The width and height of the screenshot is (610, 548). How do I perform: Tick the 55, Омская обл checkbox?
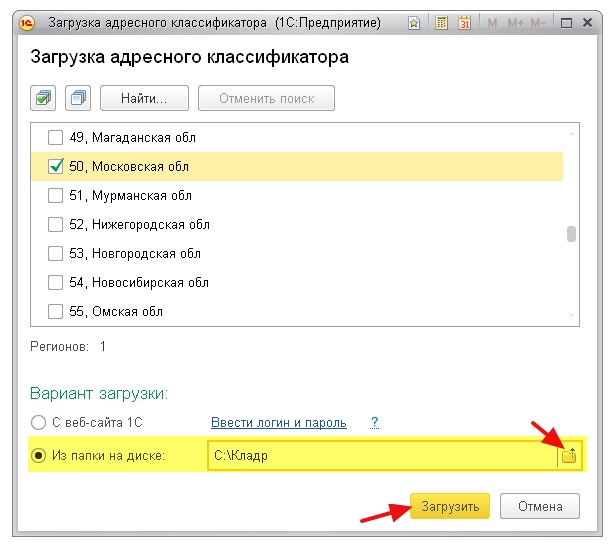click(55, 312)
